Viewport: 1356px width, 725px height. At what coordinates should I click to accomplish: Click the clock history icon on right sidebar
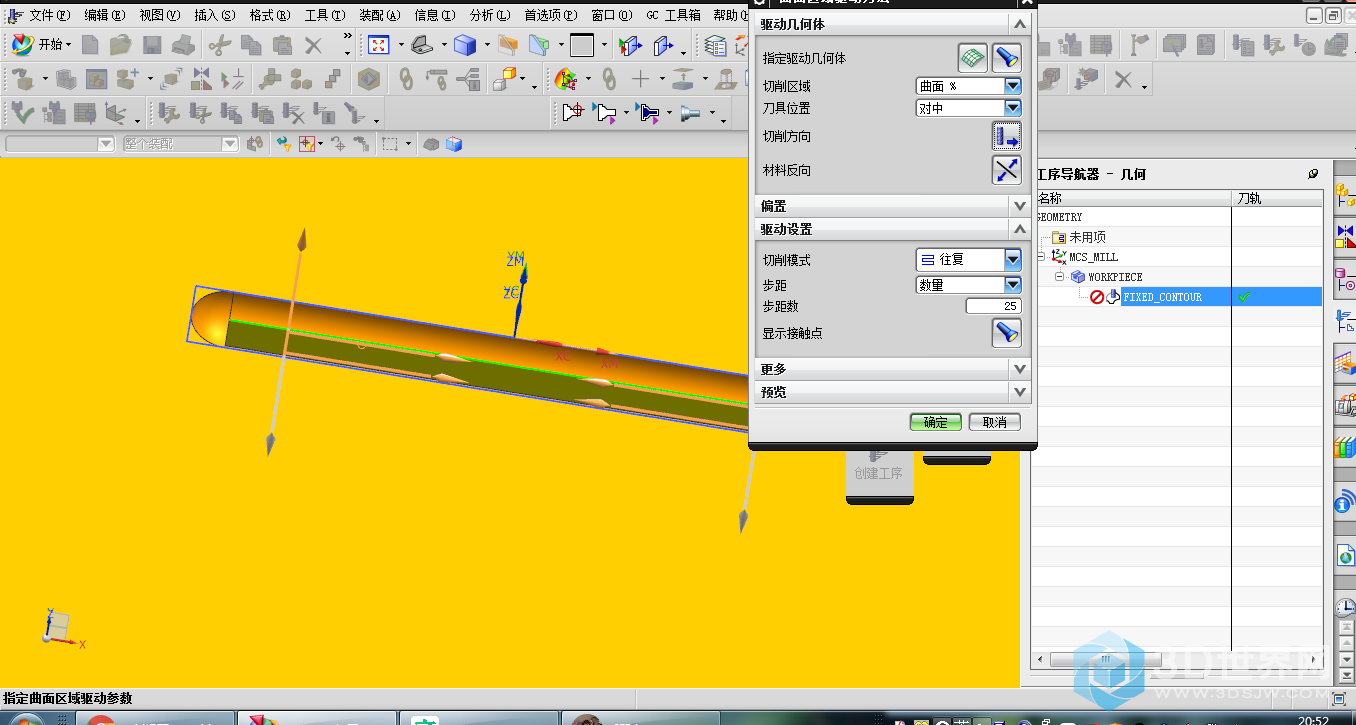[x=1346, y=608]
